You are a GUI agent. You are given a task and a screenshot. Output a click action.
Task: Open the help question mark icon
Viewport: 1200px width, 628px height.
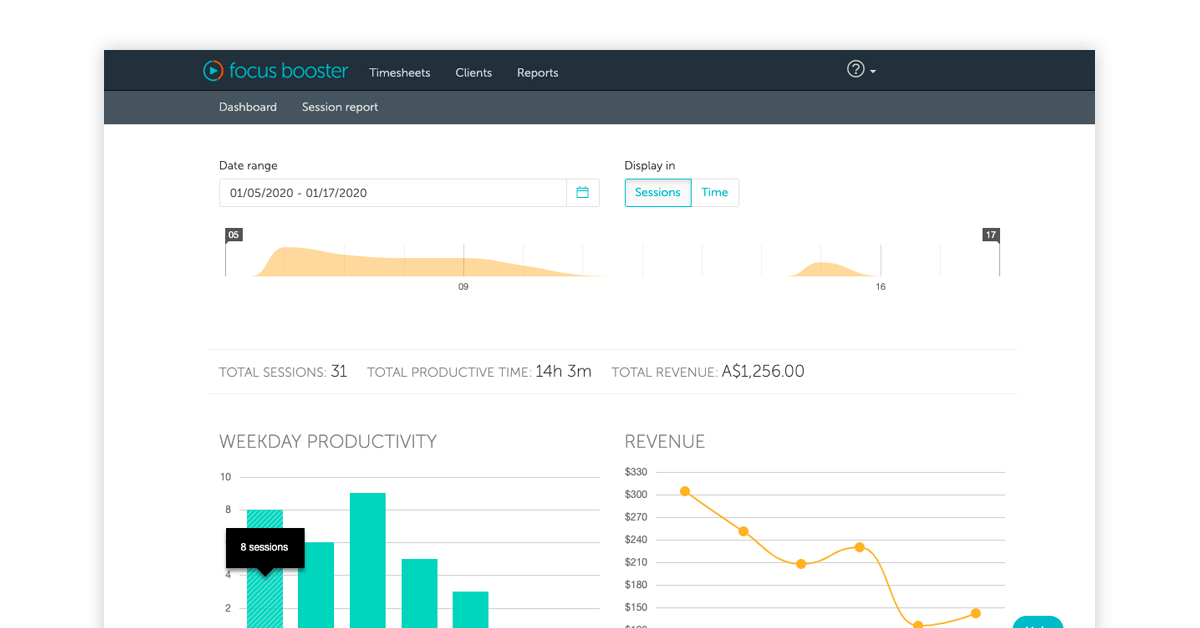pyautogui.click(x=856, y=69)
